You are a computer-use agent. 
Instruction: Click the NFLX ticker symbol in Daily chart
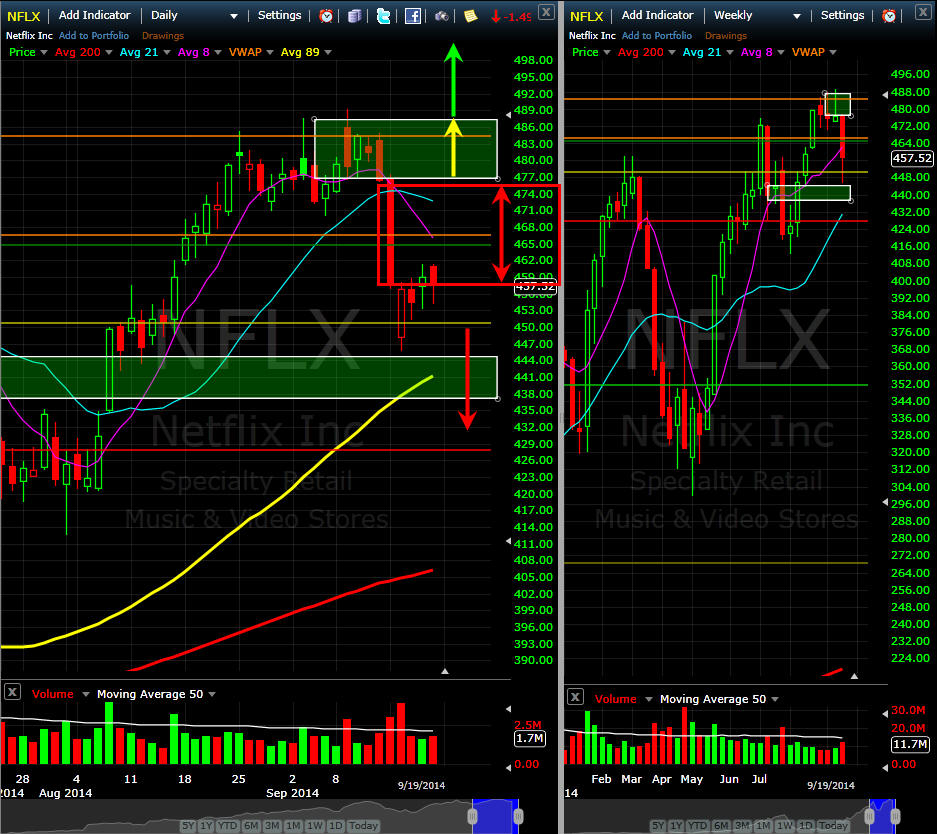23,17
